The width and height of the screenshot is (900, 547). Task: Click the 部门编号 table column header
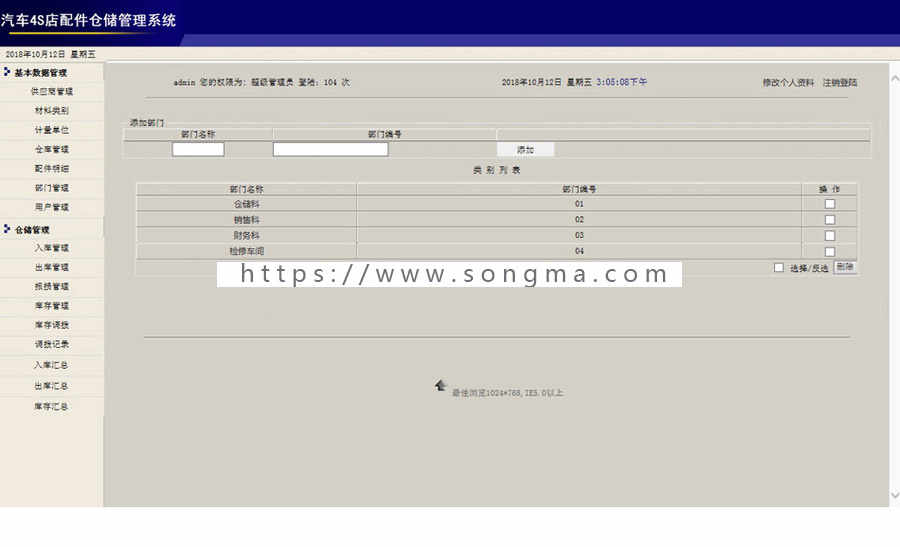click(579, 189)
